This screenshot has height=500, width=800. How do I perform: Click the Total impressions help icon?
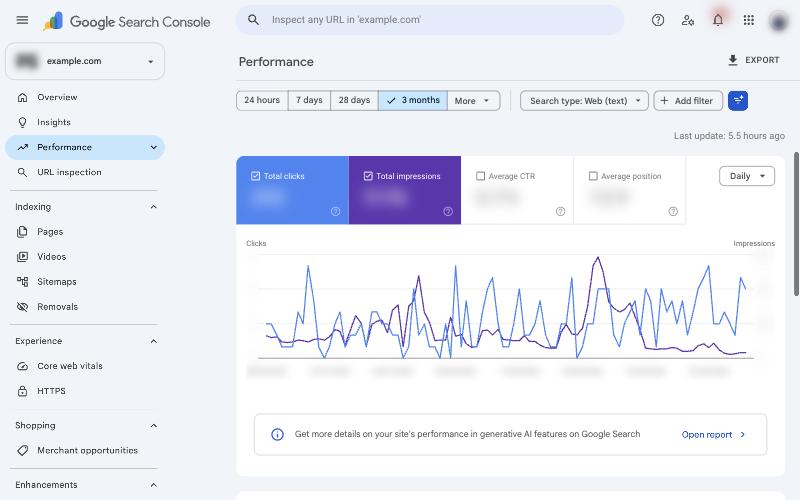point(448,211)
